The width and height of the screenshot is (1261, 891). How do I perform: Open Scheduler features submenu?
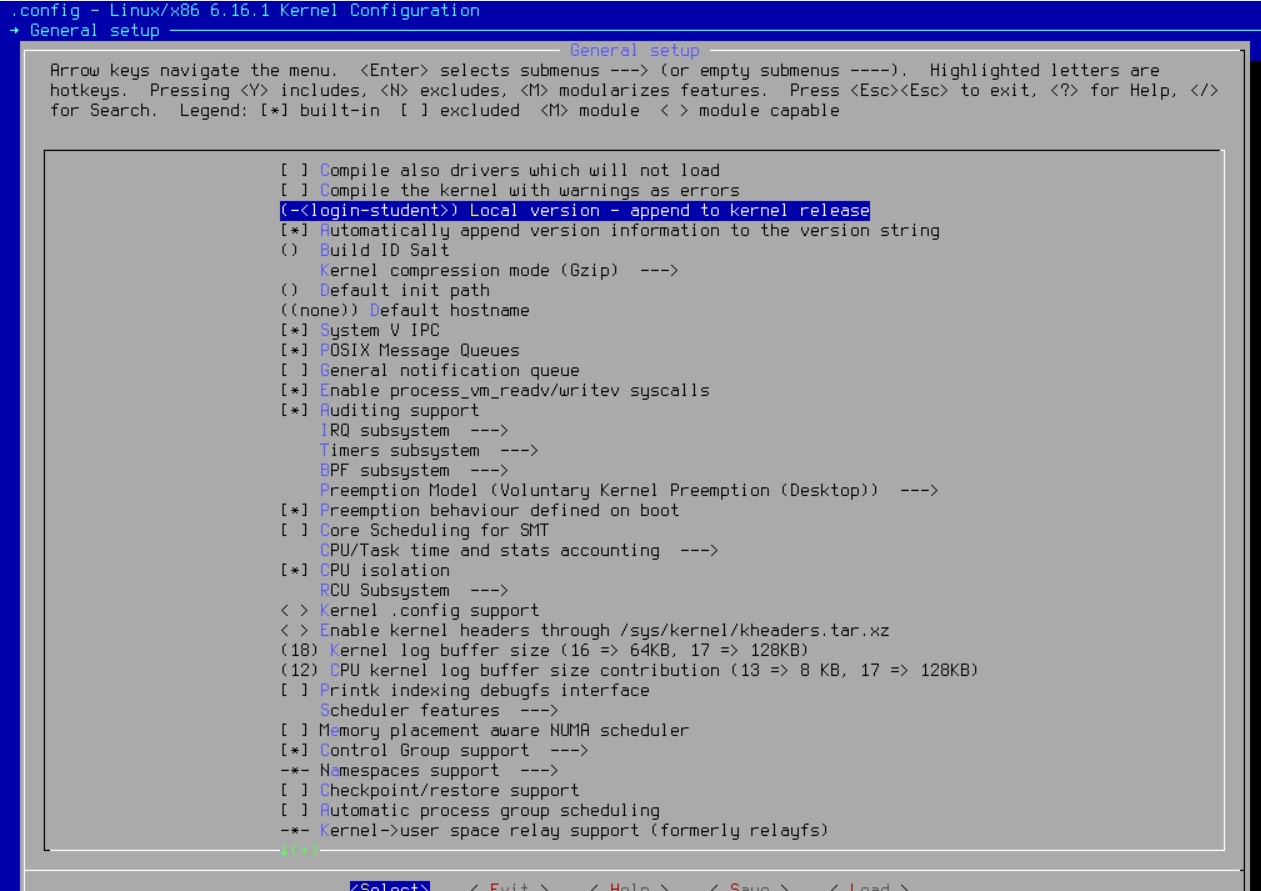click(440, 710)
